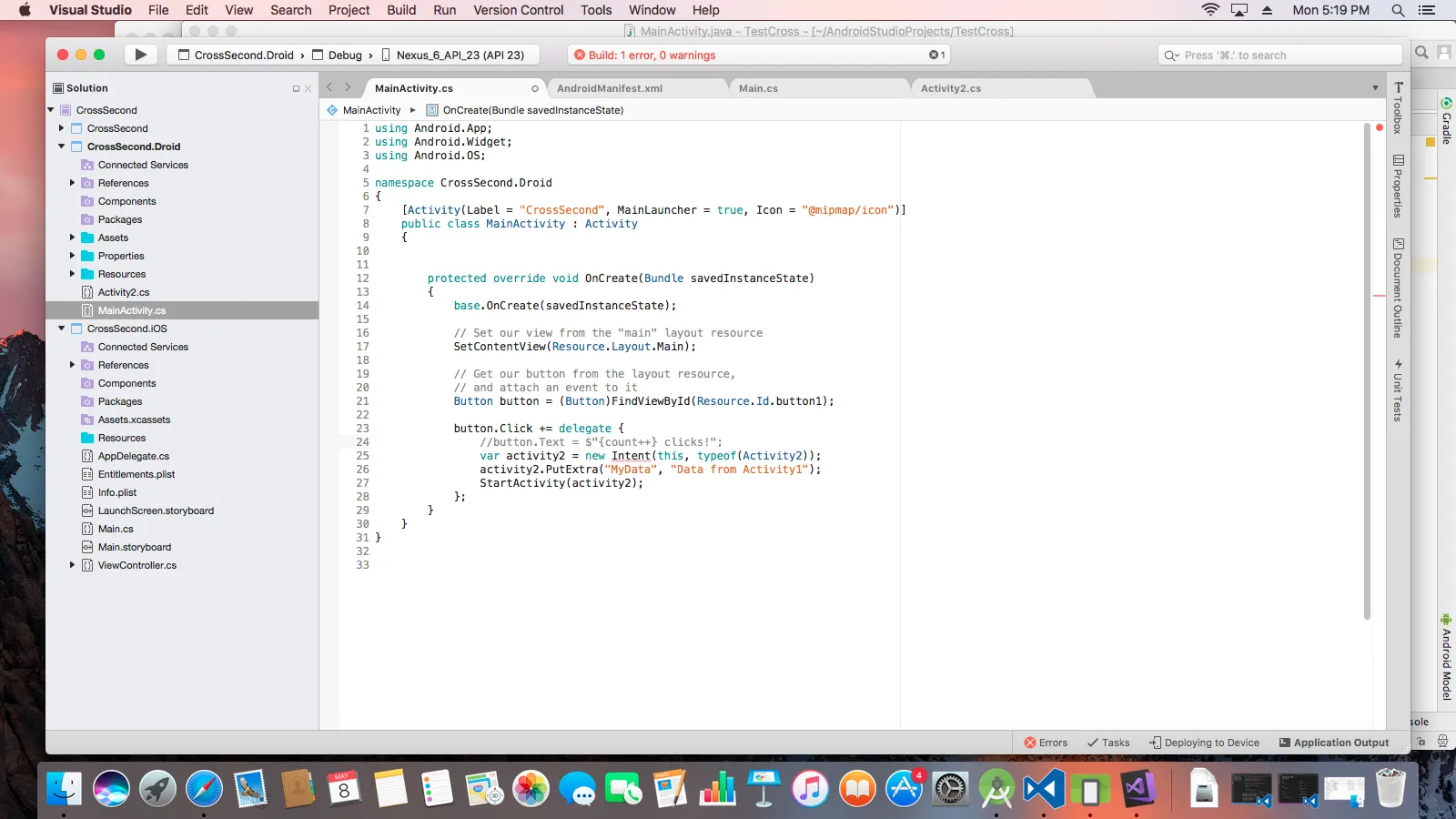Switch to the Main.cs editor tab
The height and width of the screenshot is (819, 1456).
(819, 88)
